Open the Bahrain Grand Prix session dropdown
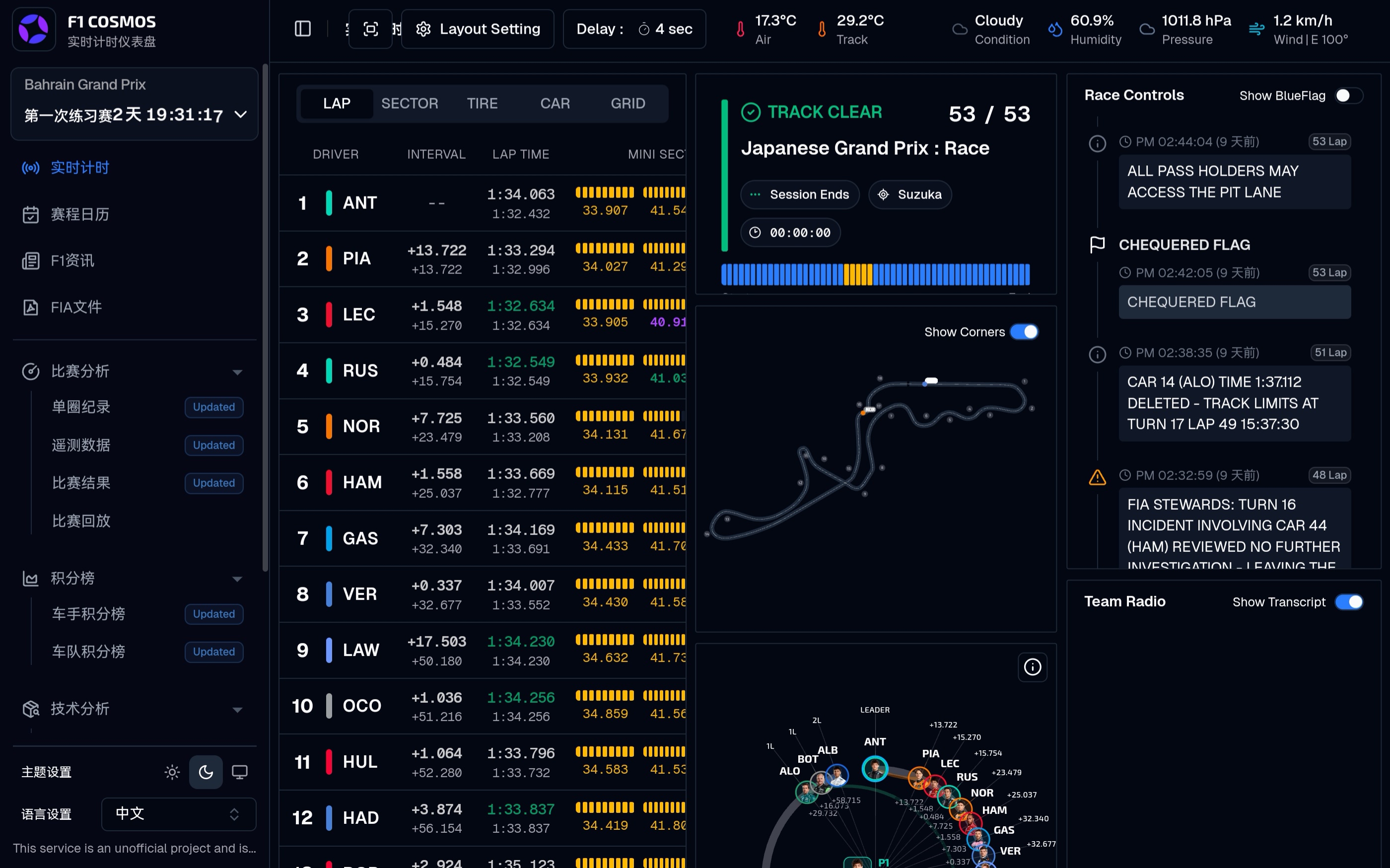Image resolution: width=1390 pixels, height=868 pixels. pos(135,104)
